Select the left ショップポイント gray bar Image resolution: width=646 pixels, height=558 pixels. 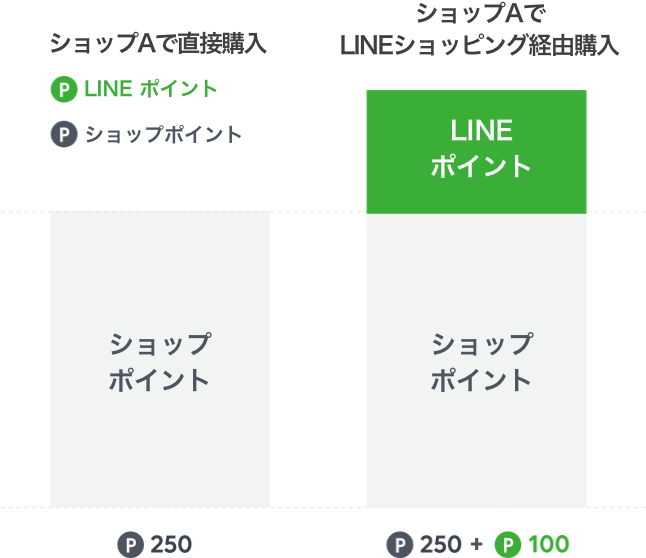160,360
